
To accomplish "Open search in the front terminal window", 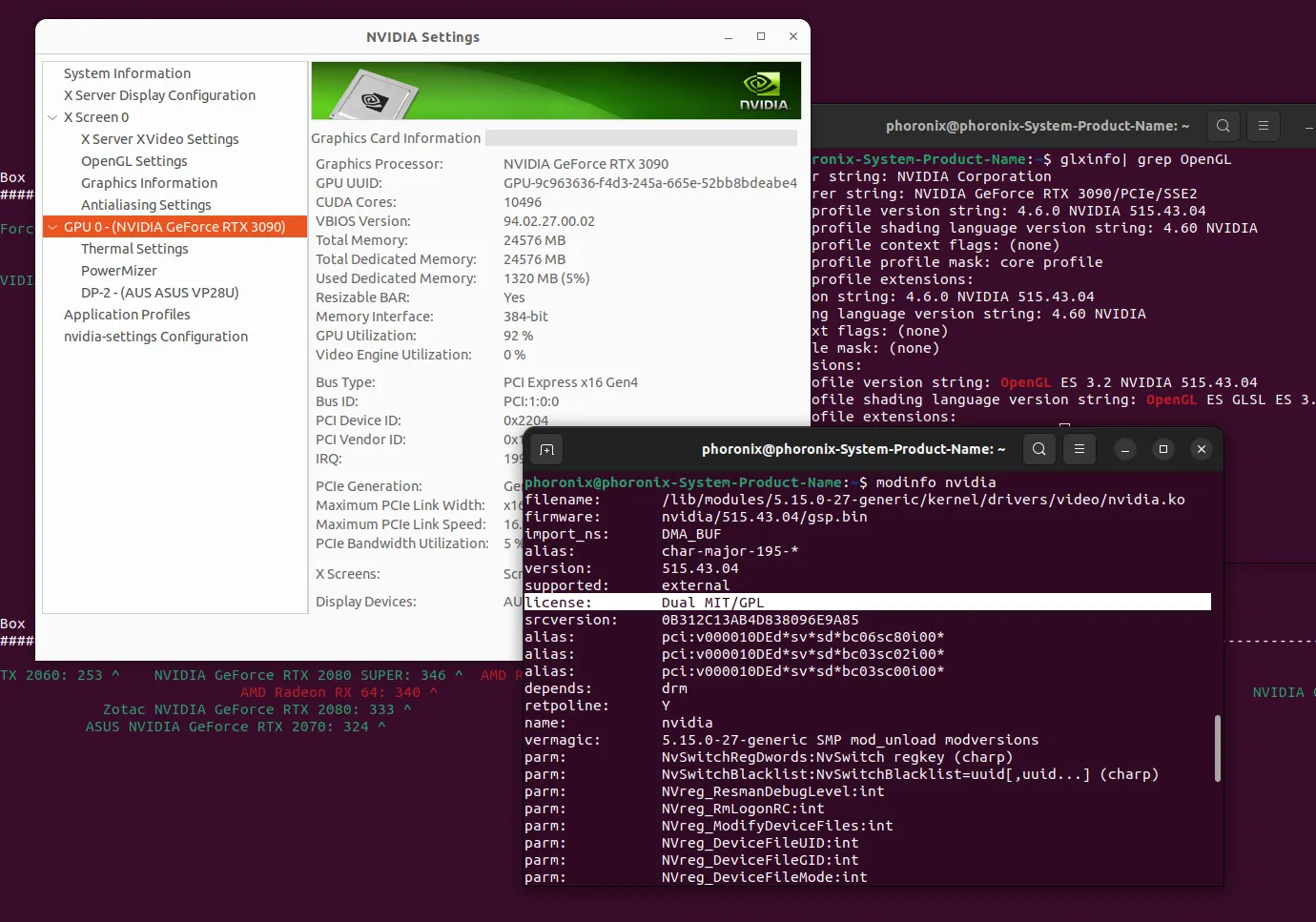I will 1039,449.
